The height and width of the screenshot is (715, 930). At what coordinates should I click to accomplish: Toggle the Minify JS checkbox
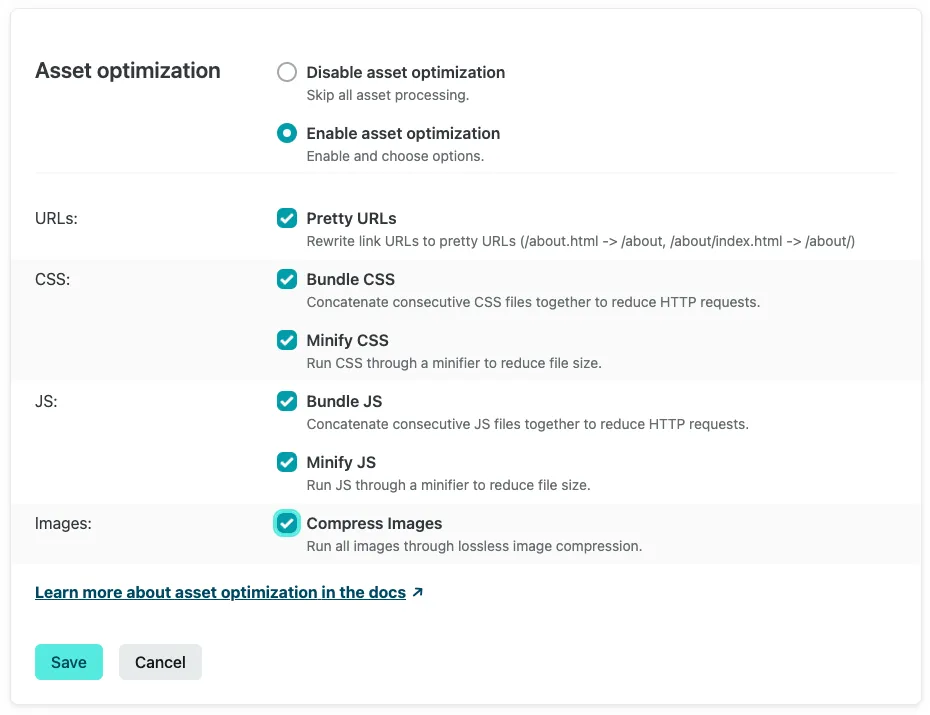(x=287, y=462)
